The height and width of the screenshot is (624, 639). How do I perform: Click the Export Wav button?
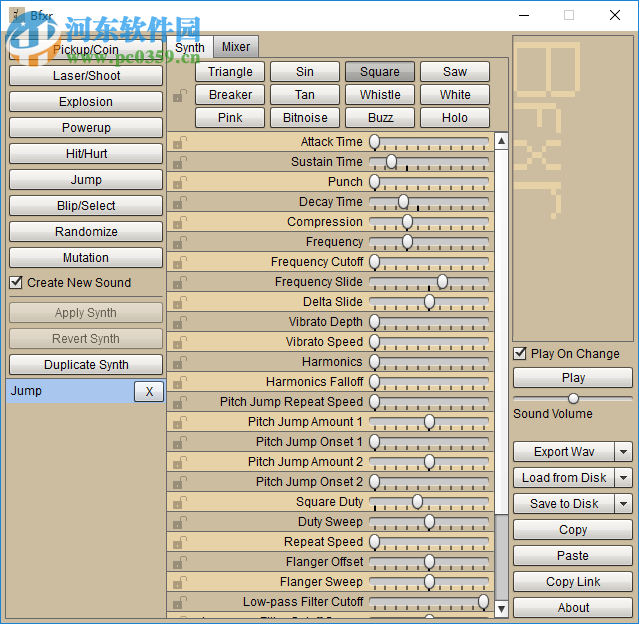click(x=564, y=452)
